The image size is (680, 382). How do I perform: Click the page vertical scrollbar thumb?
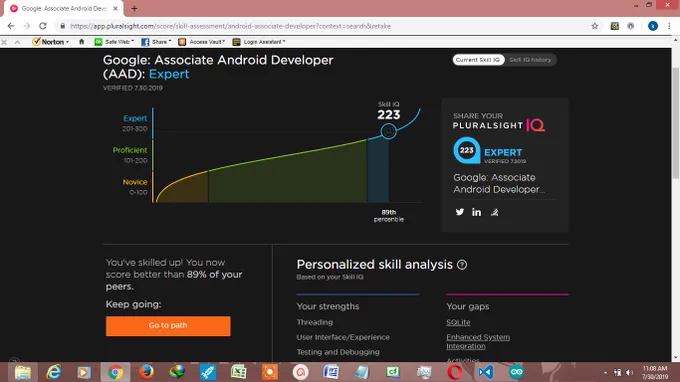675,123
